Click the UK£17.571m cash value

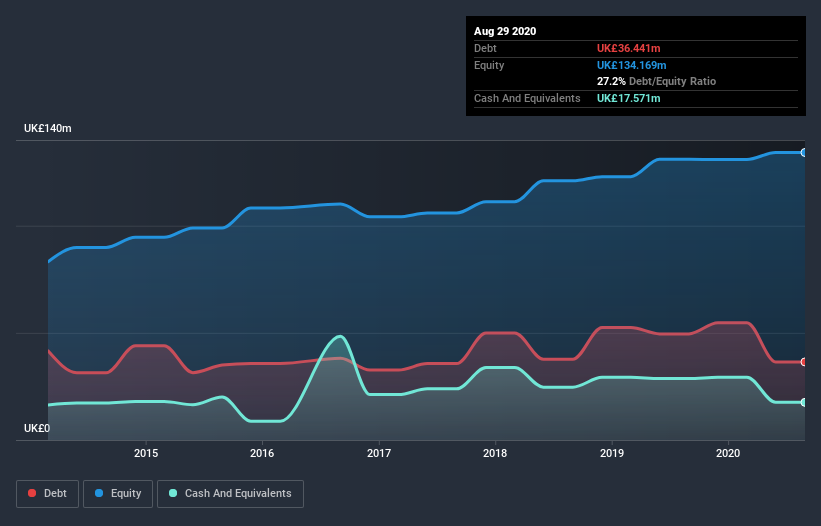pyautogui.click(x=628, y=98)
